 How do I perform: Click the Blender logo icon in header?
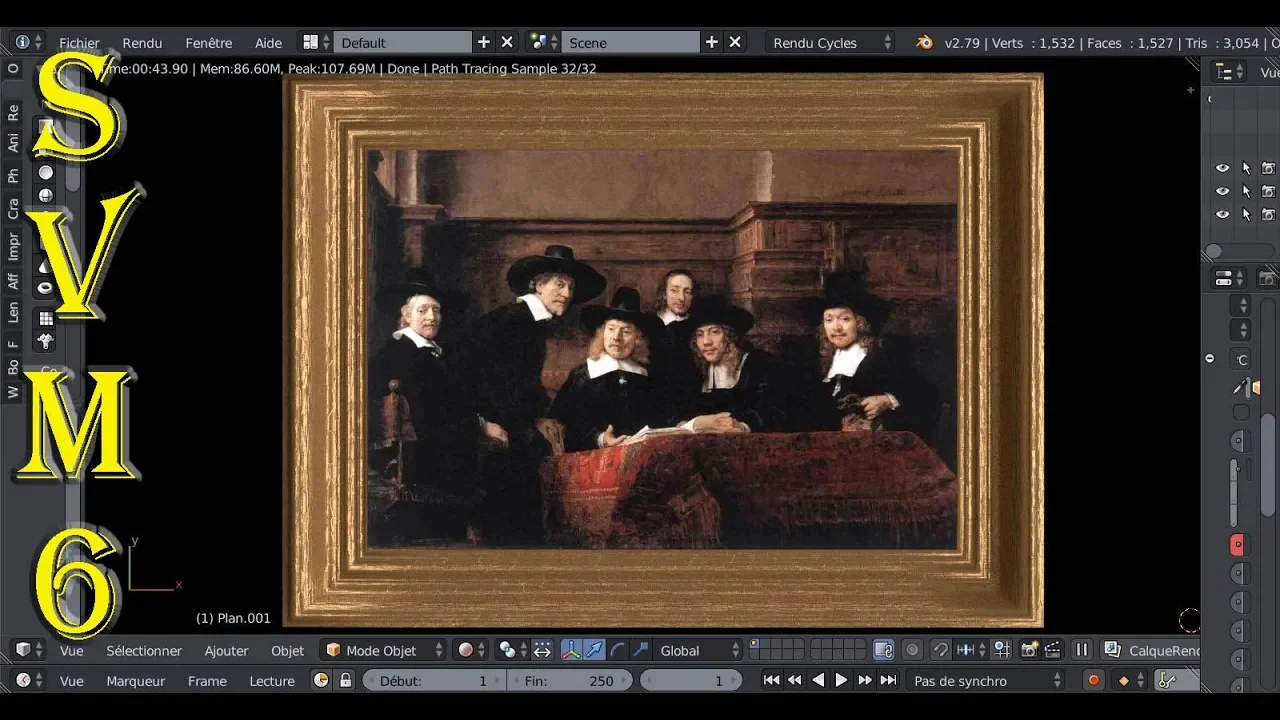(x=924, y=42)
